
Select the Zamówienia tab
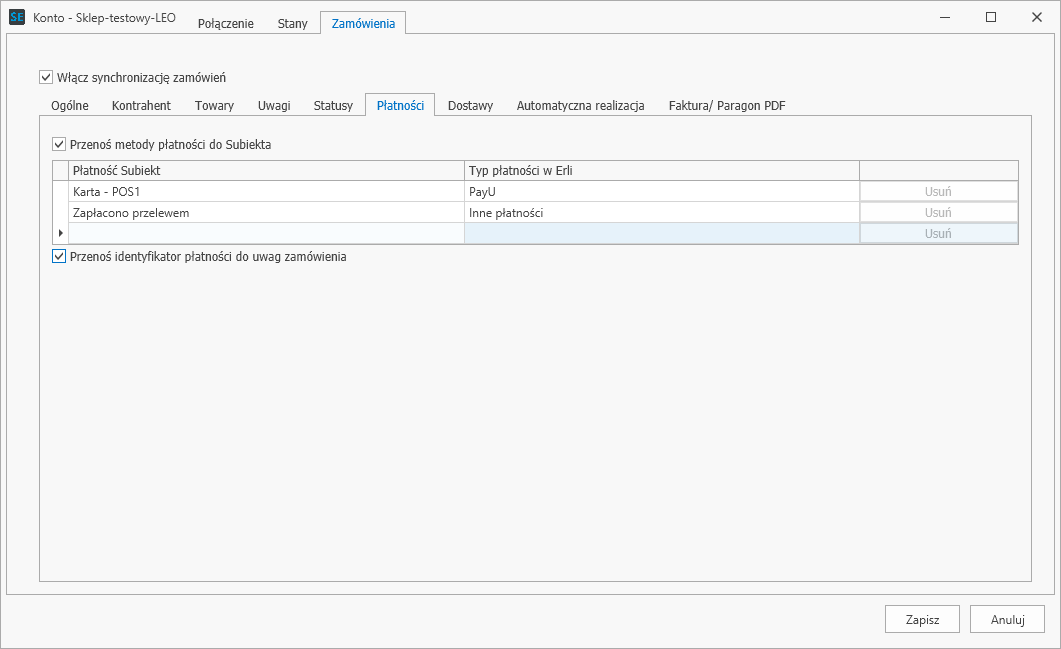tap(363, 23)
